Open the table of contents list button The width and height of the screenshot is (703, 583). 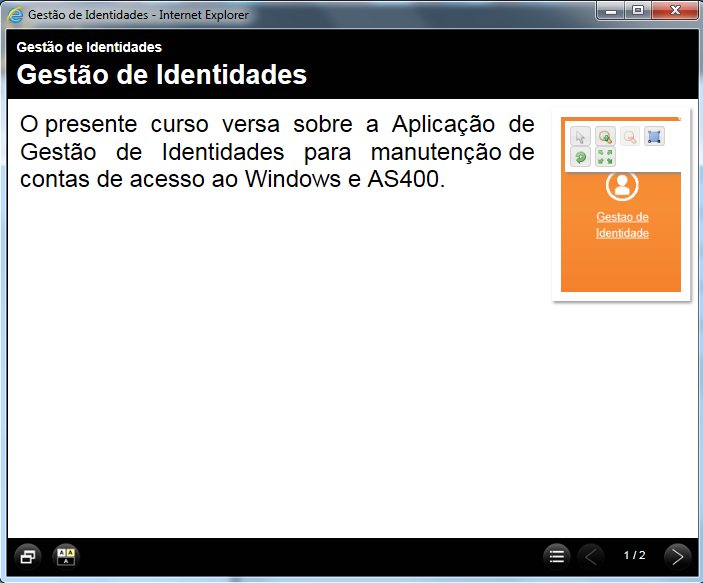pyautogui.click(x=557, y=557)
